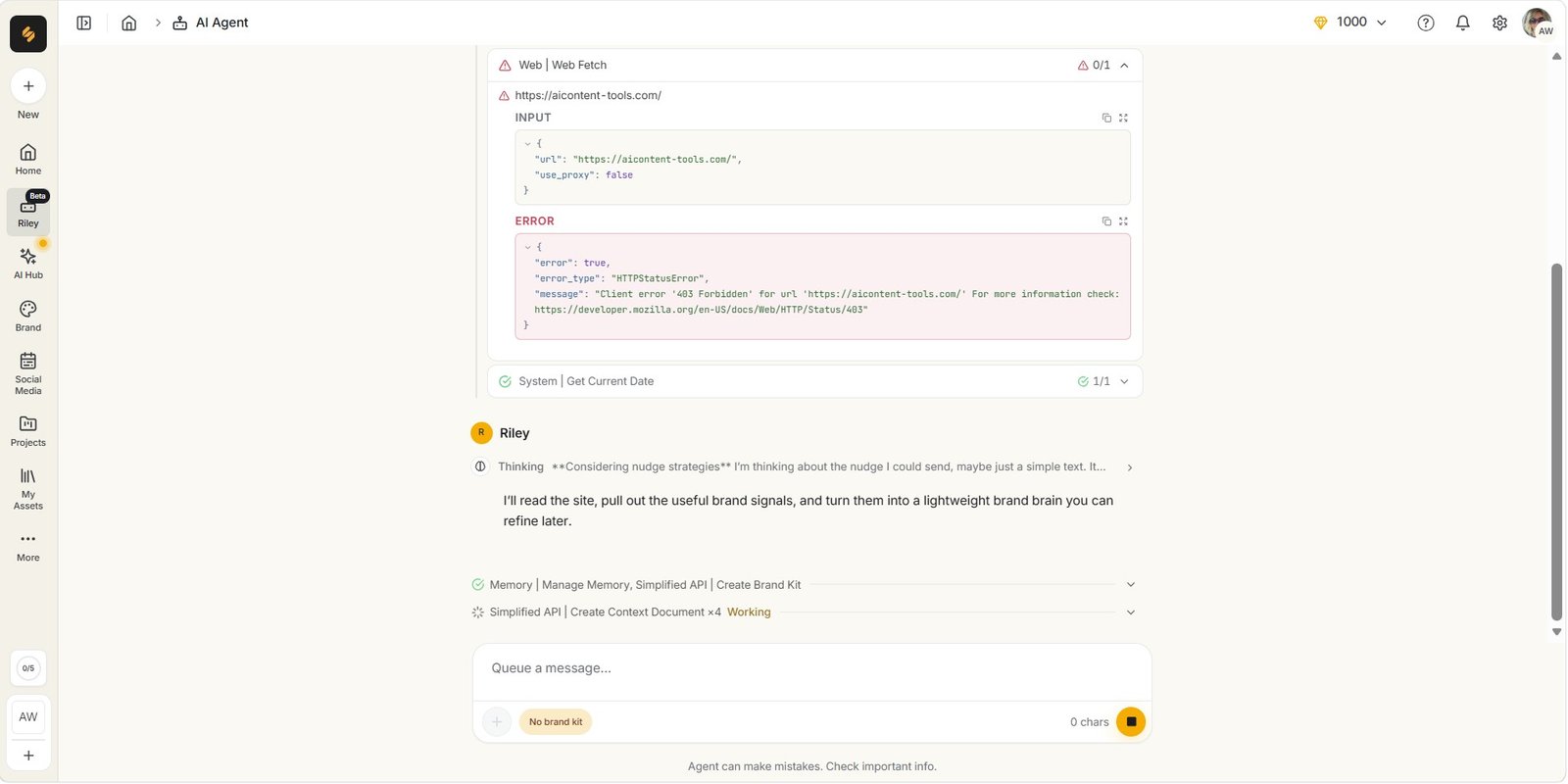Image resolution: width=1568 pixels, height=784 pixels.
Task: Click the 0/1 status indicator
Action: tap(1094, 66)
